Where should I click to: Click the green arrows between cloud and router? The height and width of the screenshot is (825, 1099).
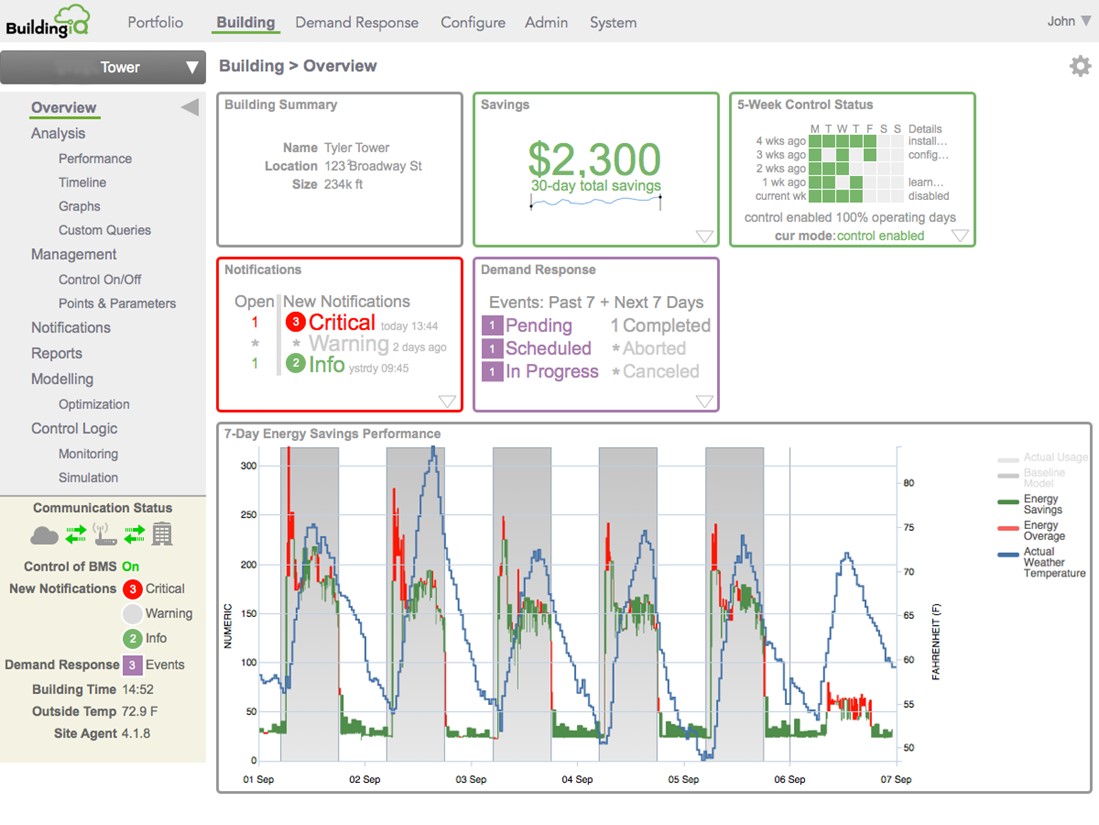pyautogui.click(x=76, y=534)
